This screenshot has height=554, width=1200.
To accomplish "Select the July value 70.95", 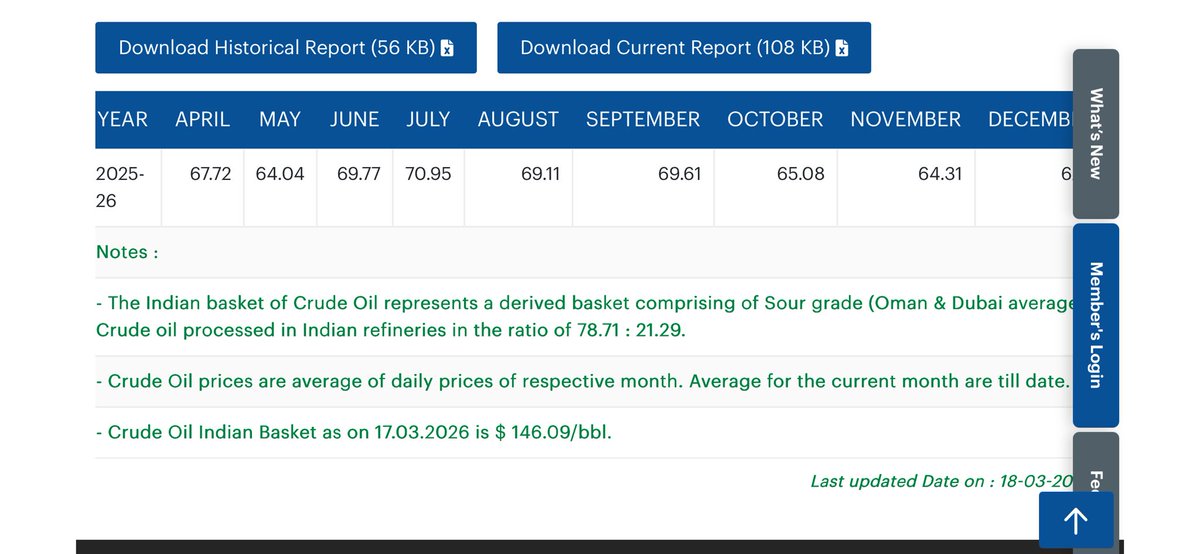I will pyautogui.click(x=429, y=174).
